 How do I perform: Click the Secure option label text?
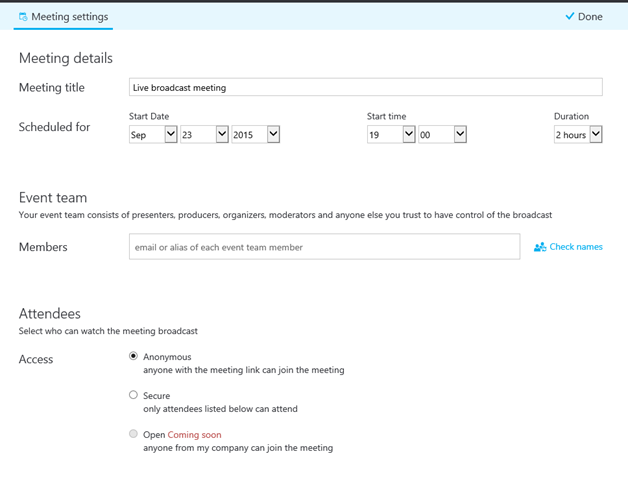(156, 396)
